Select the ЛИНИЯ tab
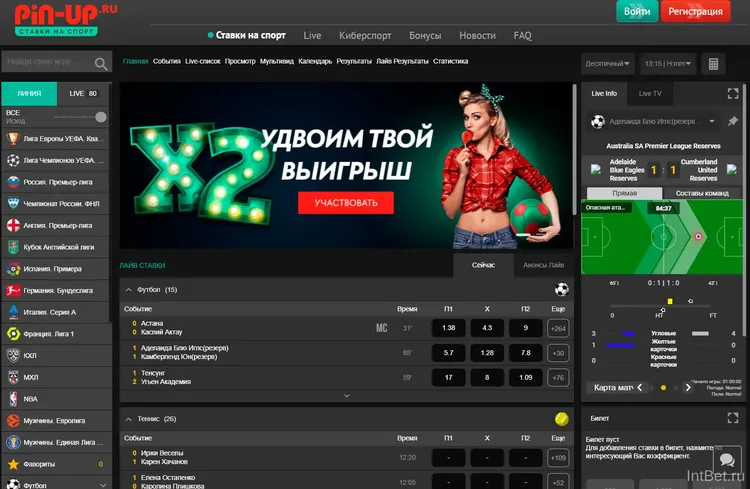 [29, 94]
